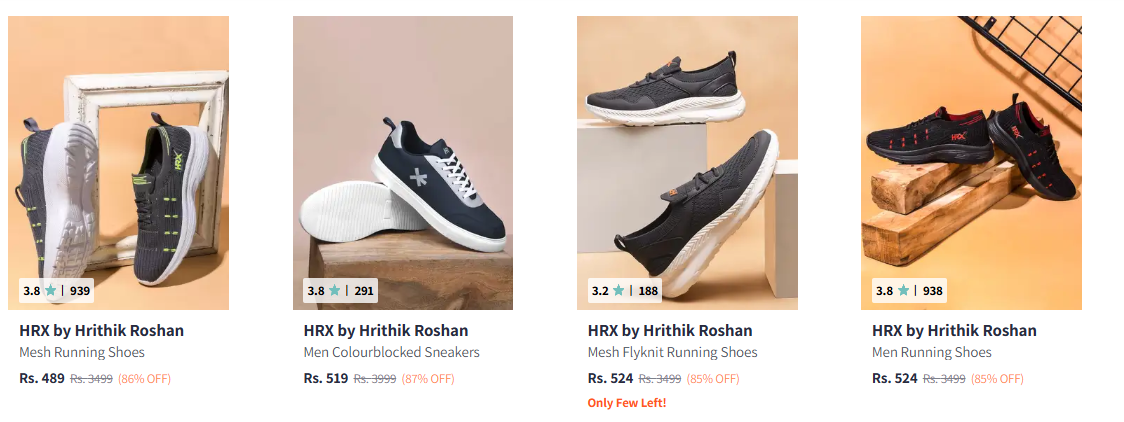Click the 86% OFF discount label
The width and height of the screenshot is (1124, 422).
click(144, 379)
